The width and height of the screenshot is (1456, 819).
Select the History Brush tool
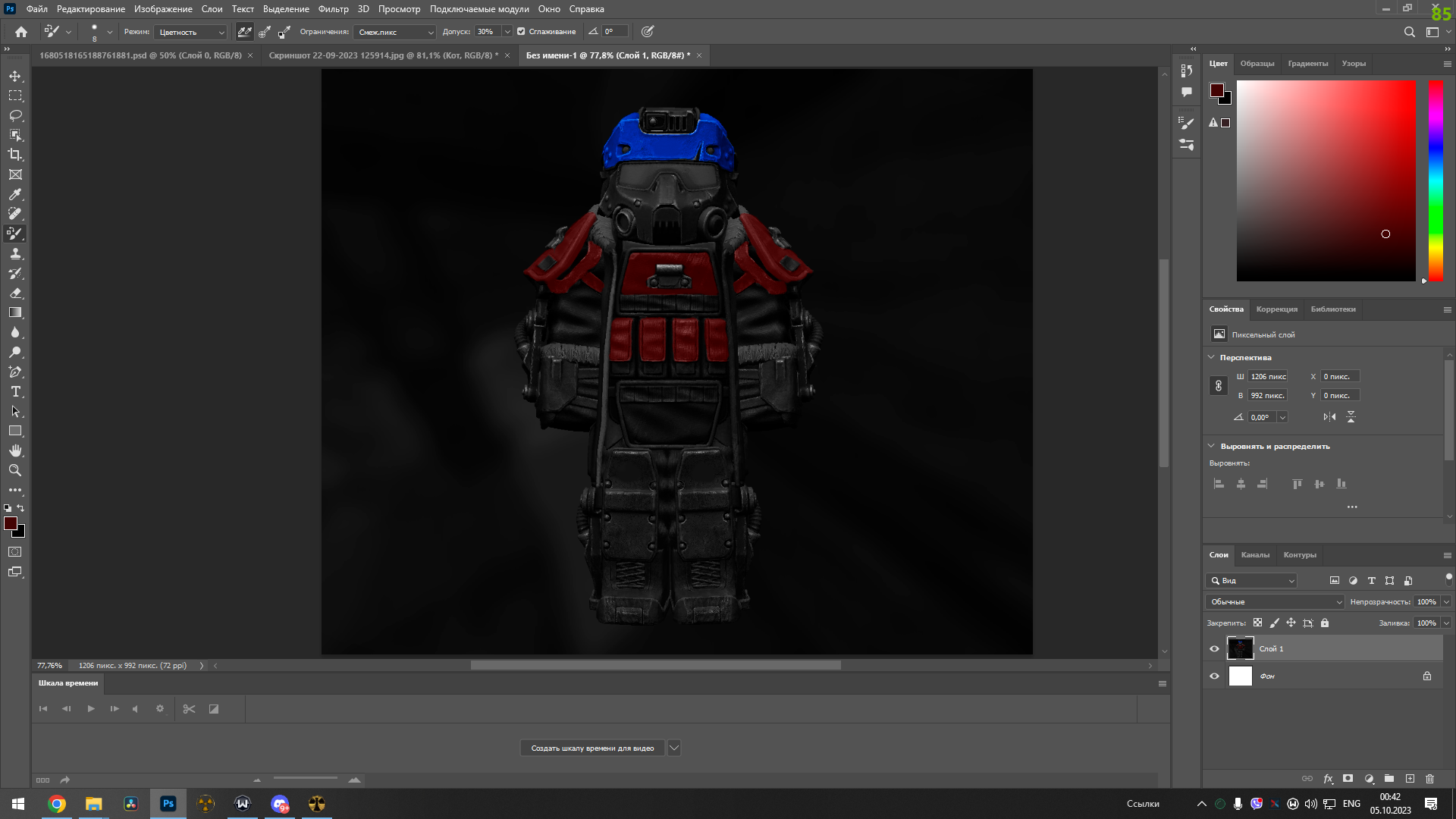pyautogui.click(x=15, y=273)
